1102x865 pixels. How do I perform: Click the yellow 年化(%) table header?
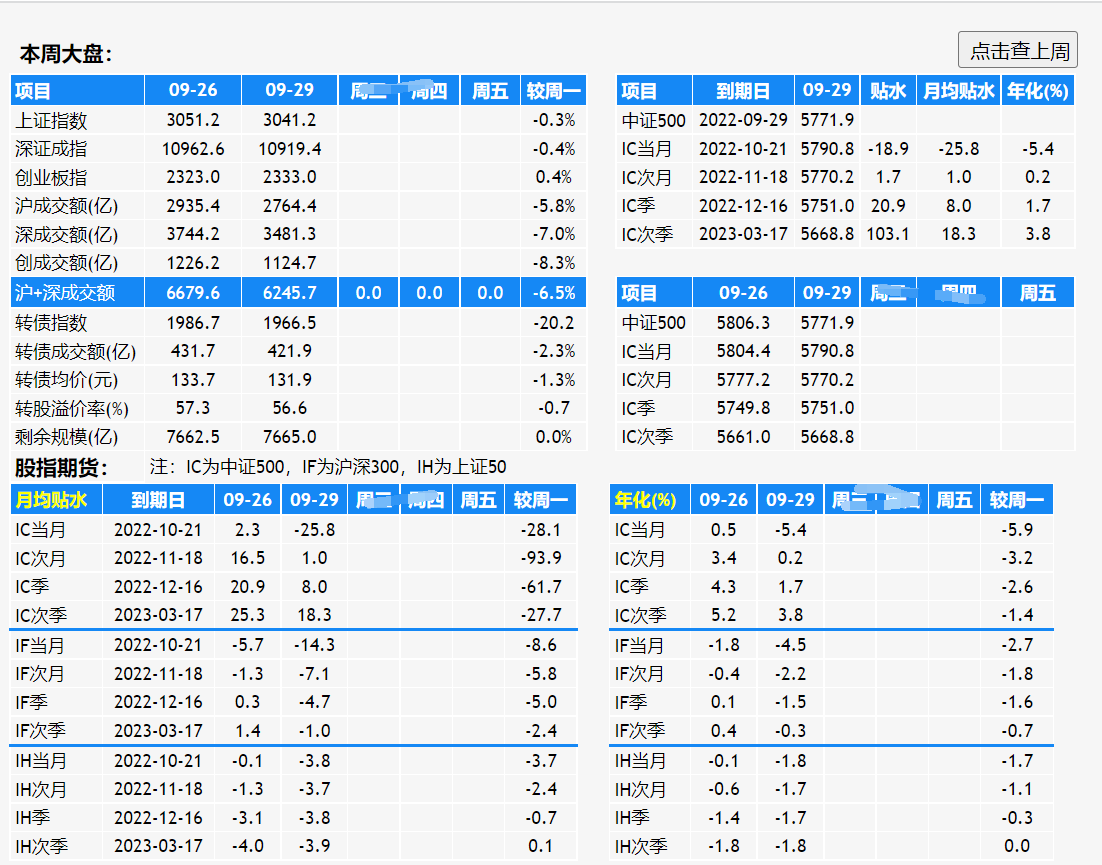pyautogui.click(x=645, y=500)
